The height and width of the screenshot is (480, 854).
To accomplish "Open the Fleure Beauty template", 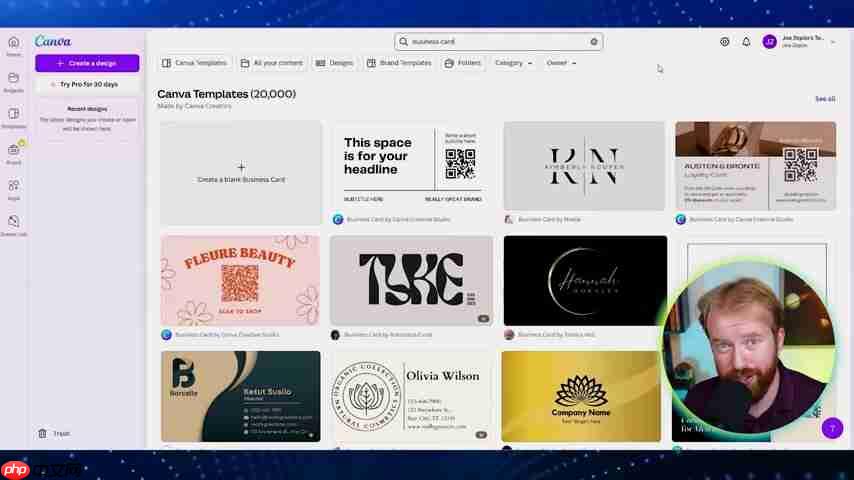I will click(240, 281).
